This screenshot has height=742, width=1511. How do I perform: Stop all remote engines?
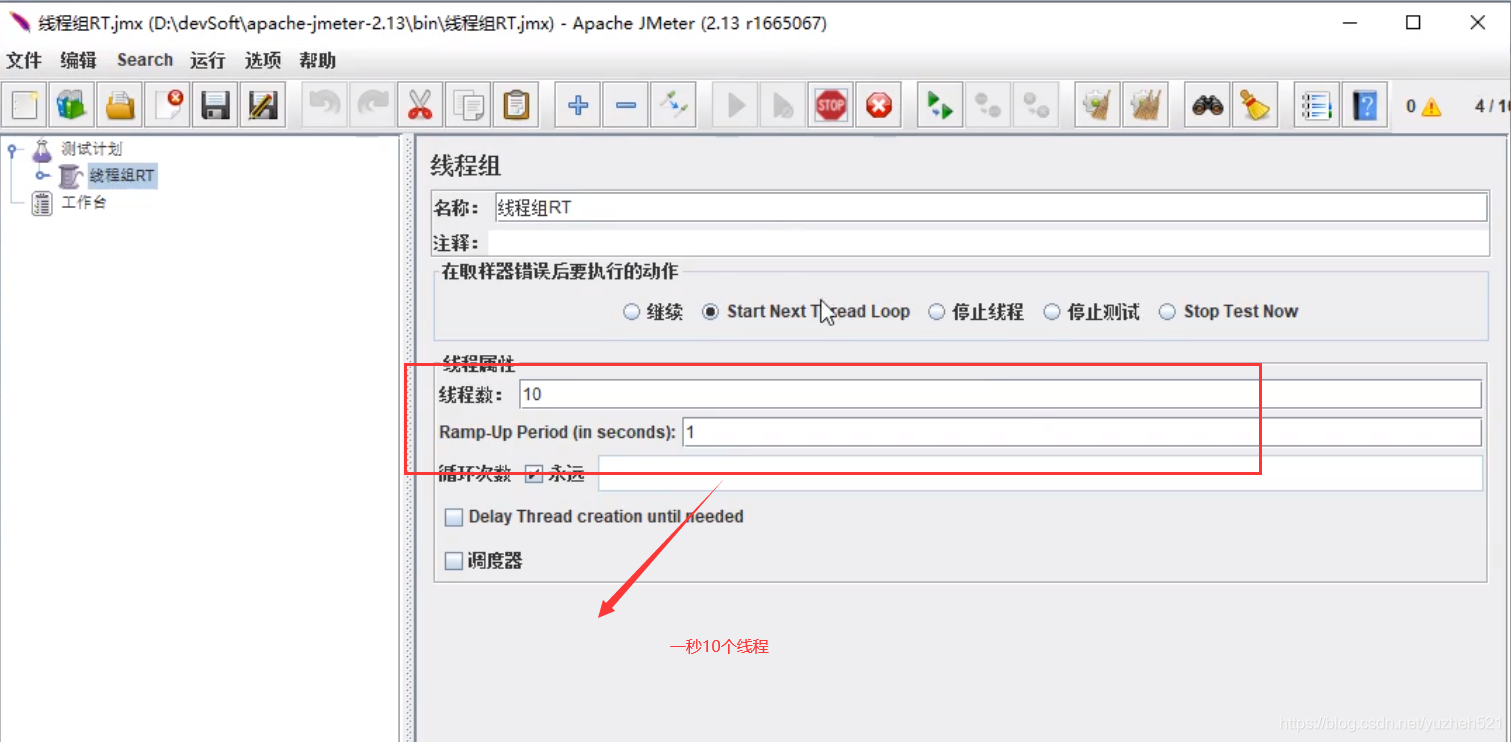coord(988,104)
